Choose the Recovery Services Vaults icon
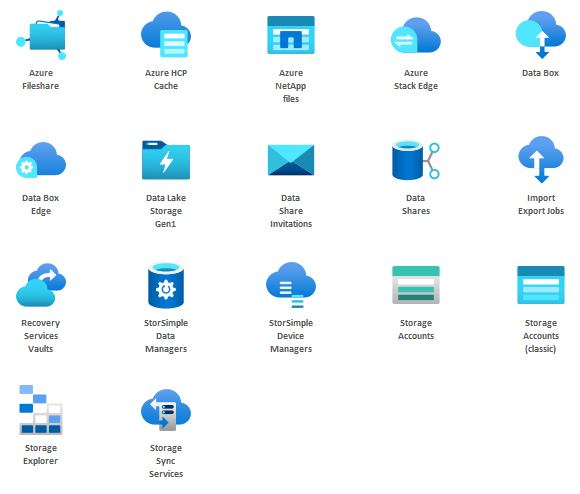This screenshot has height=494, width=580. click(x=41, y=285)
